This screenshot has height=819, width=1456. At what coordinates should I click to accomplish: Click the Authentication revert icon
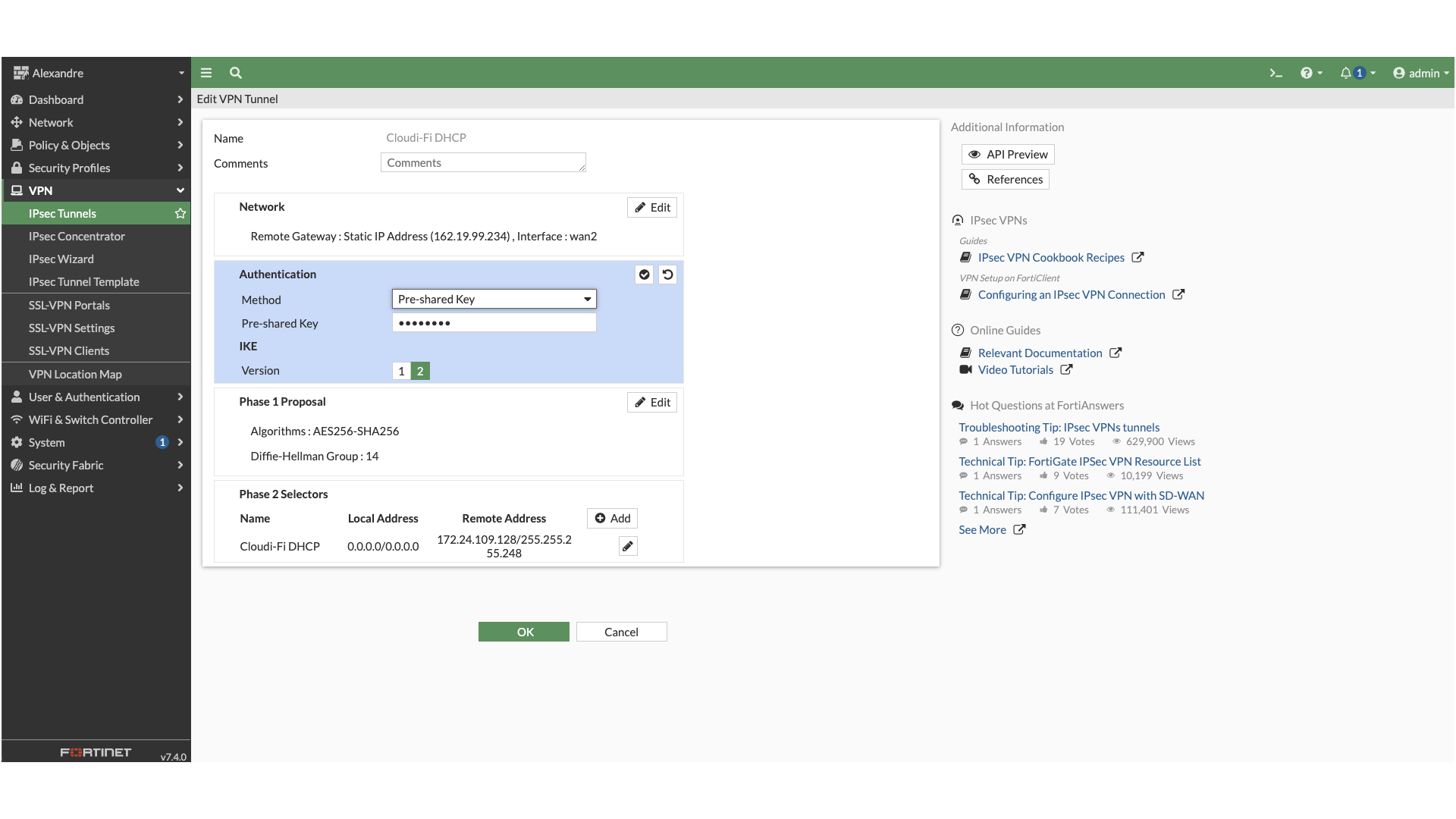point(667,275)
